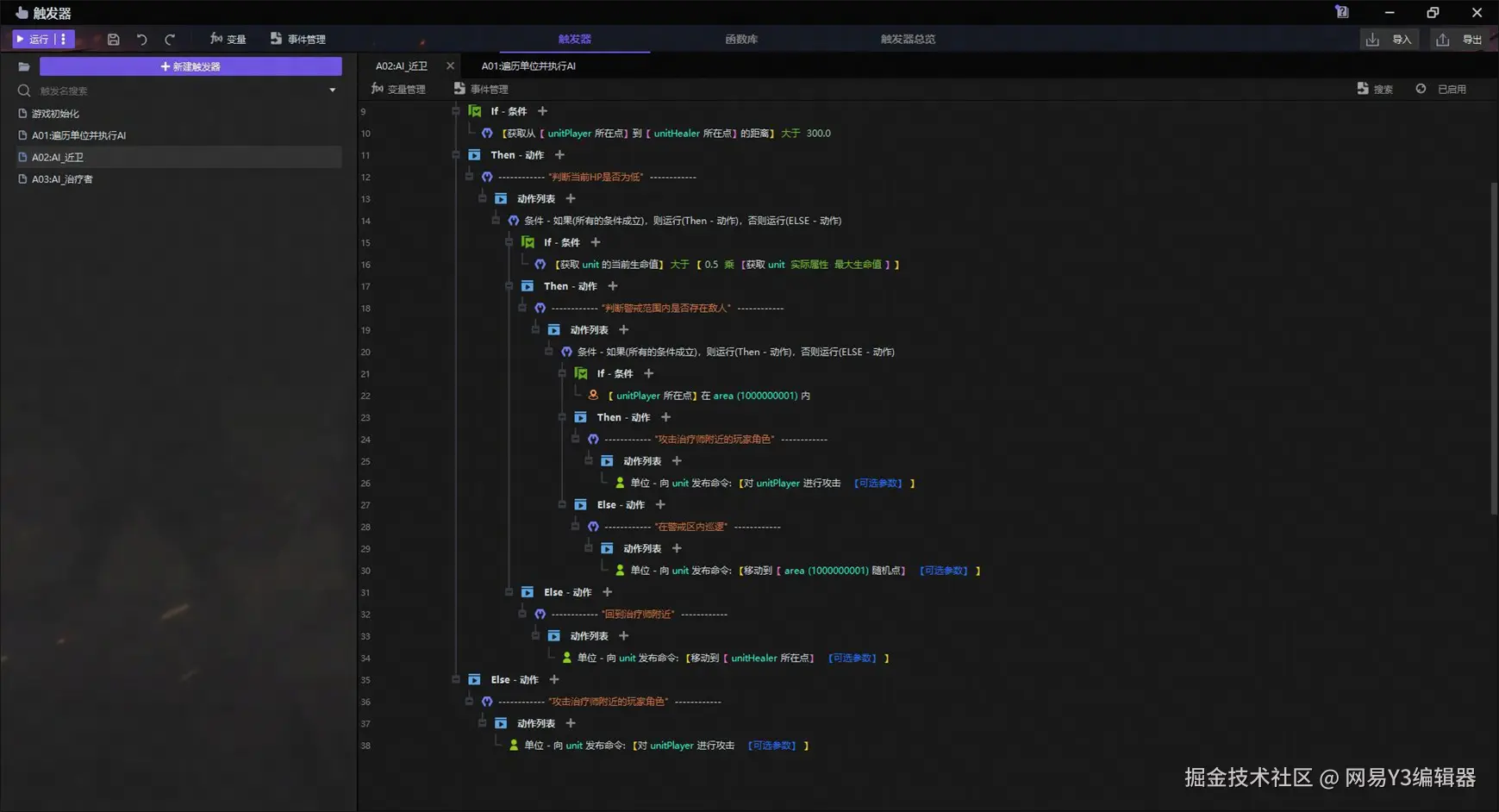Image resolution: width=1499 pixels, height=812 pixels.
Task: Open the run options three-dot menu
Action: coord(64,39)
